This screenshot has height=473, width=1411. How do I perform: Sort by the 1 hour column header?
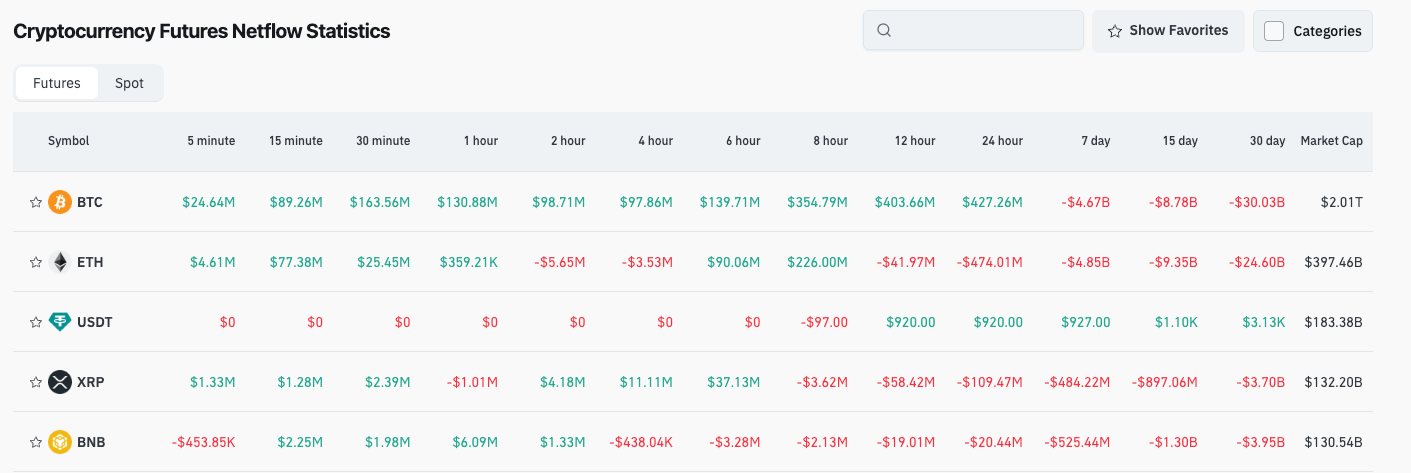(481, 141)
